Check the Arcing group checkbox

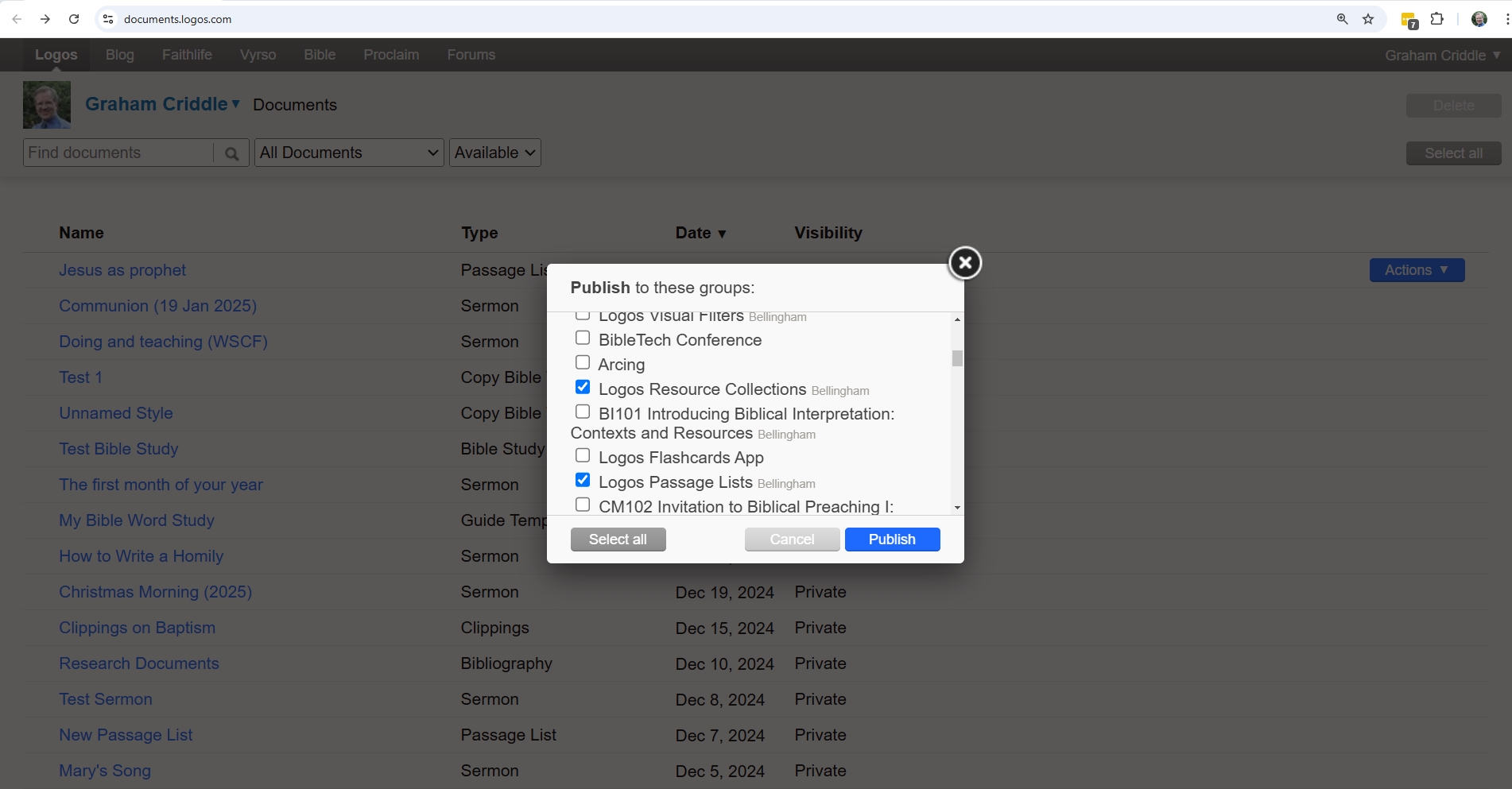[583, 363]
